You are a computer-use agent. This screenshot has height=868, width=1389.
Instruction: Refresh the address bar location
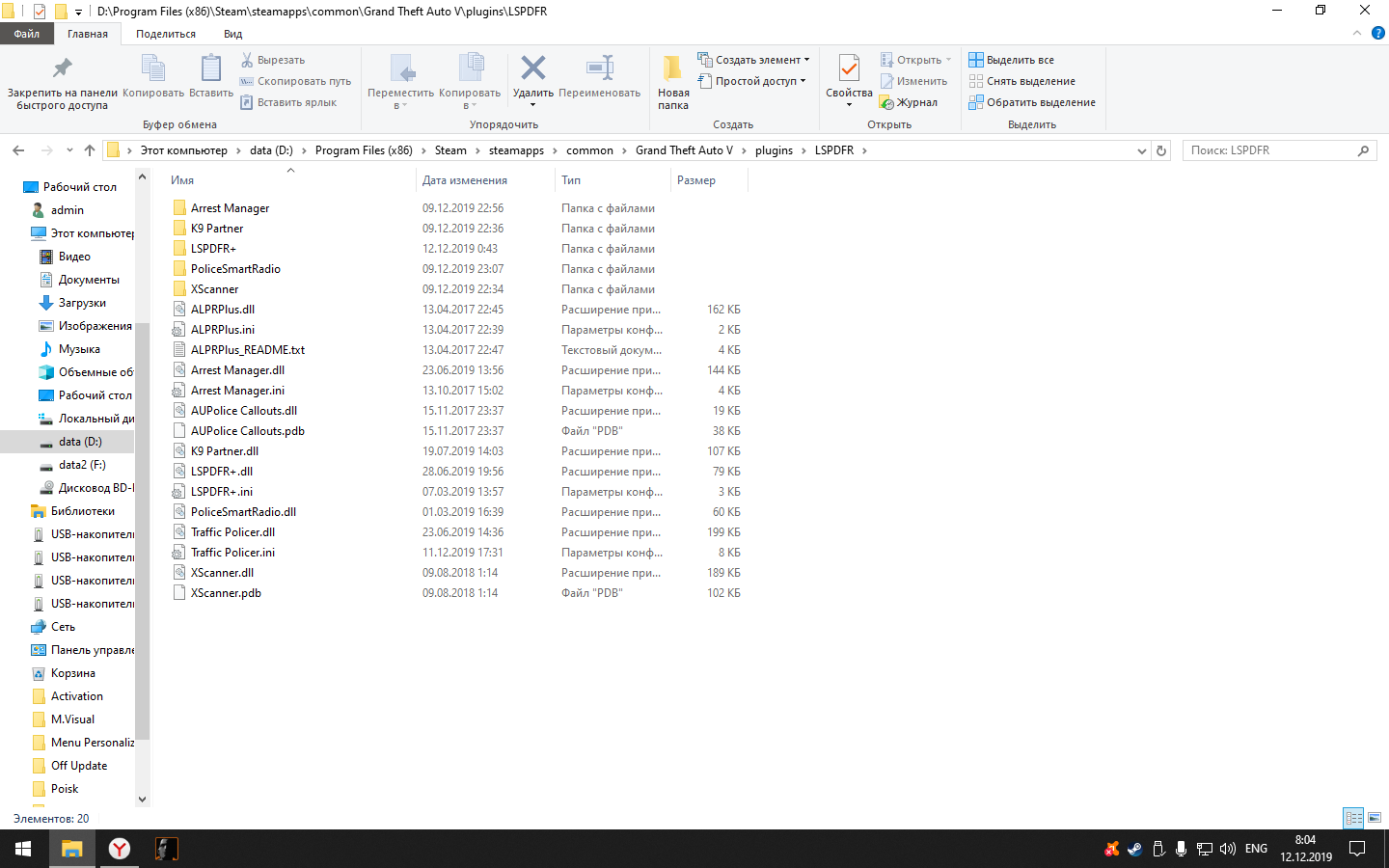[1161, 150]
